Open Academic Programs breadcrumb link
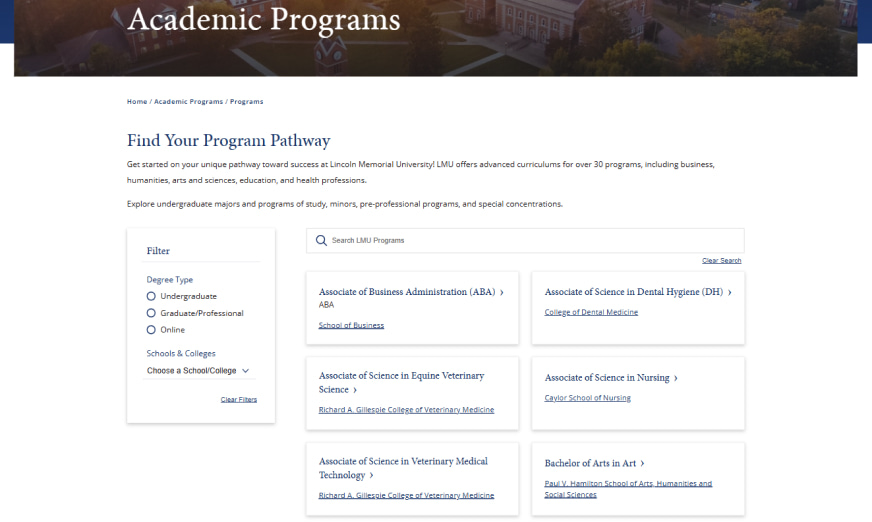 188,102
